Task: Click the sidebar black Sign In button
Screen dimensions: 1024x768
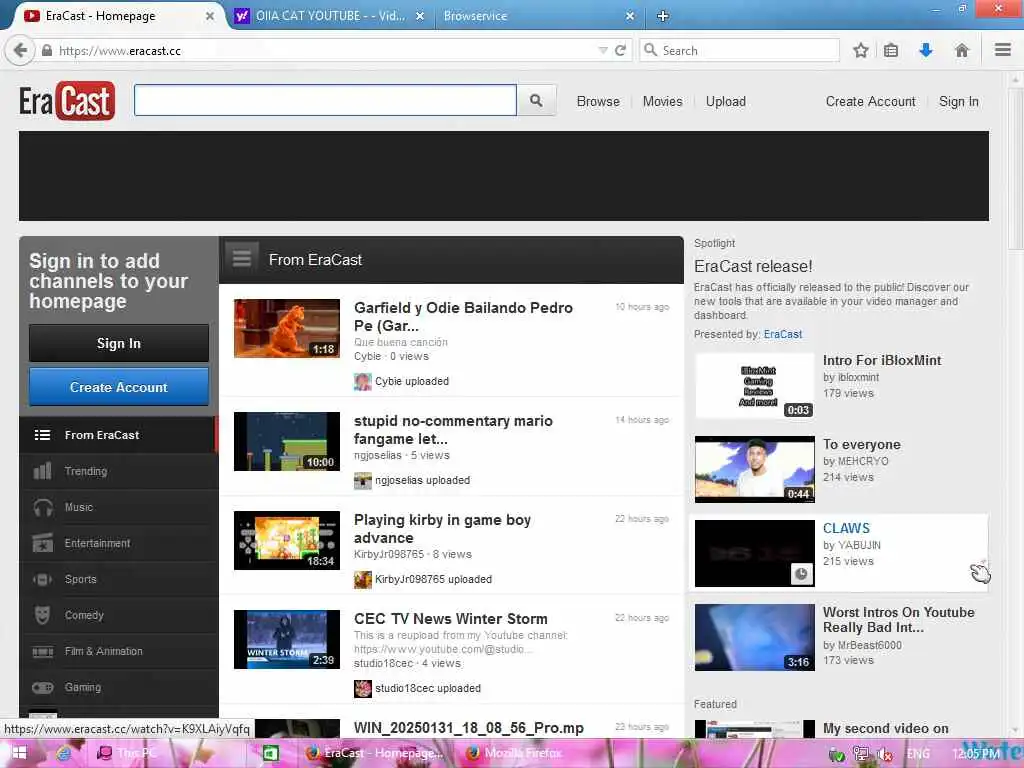Action: click(119, 343)
